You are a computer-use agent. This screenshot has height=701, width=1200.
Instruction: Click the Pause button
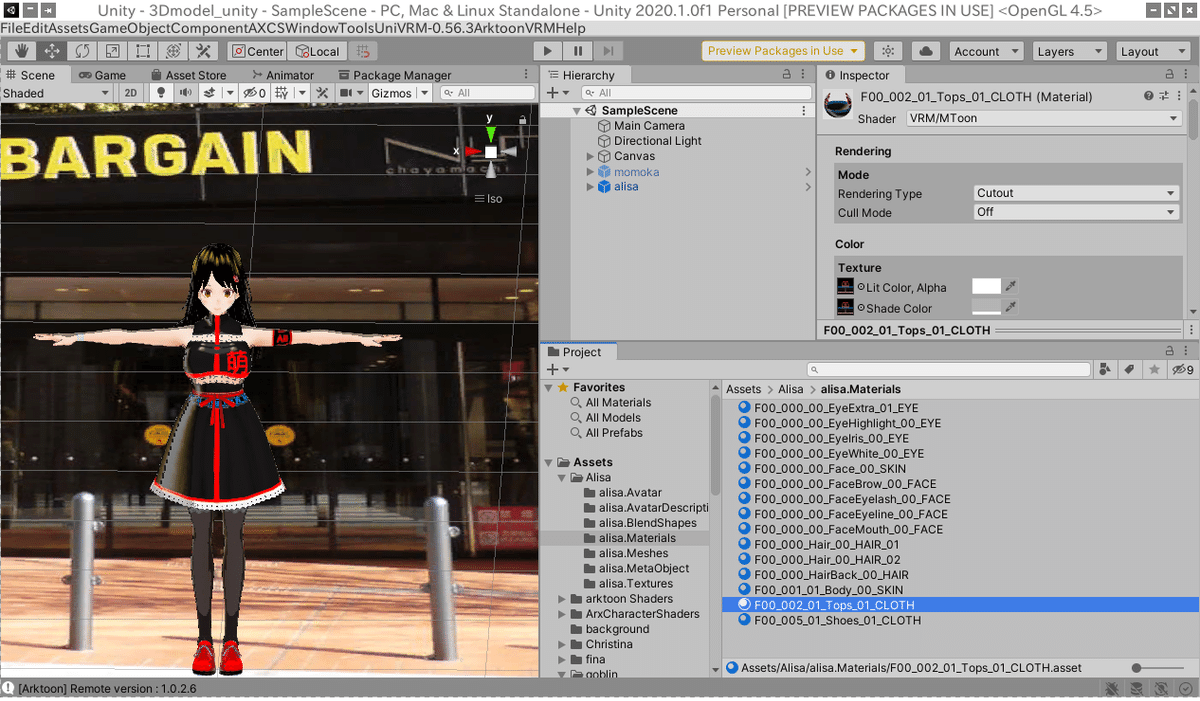[x=578, y=51]
